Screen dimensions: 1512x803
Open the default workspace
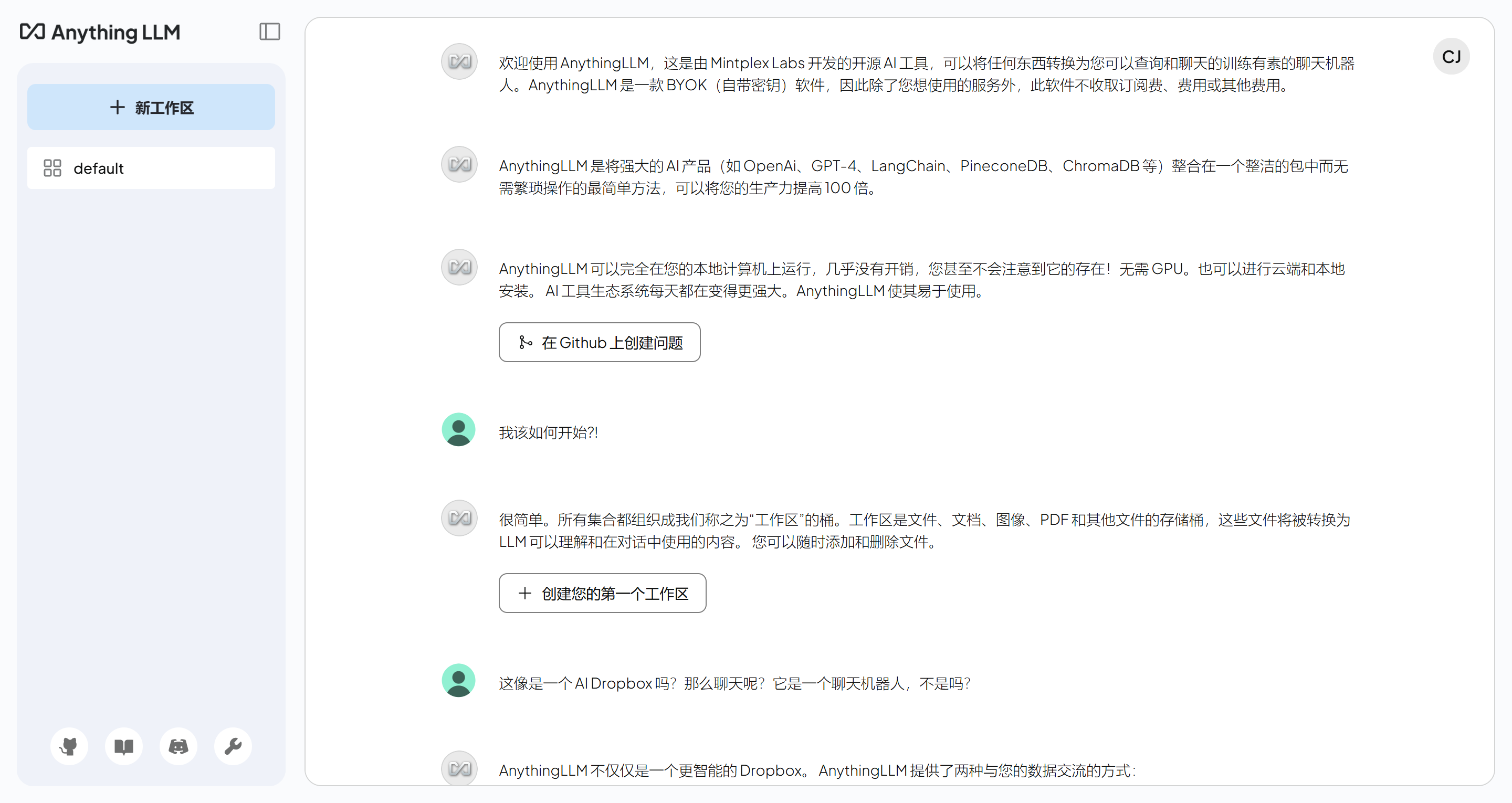click(151, 168)
